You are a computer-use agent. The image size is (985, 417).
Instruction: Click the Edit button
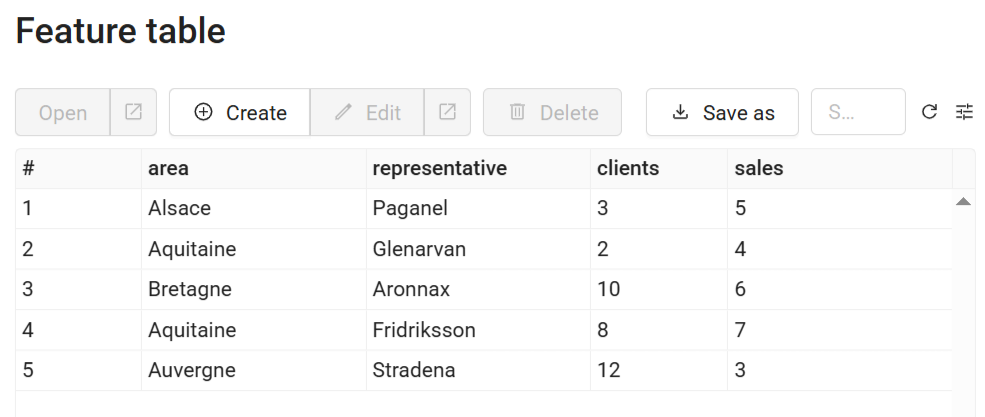(367, 112)
